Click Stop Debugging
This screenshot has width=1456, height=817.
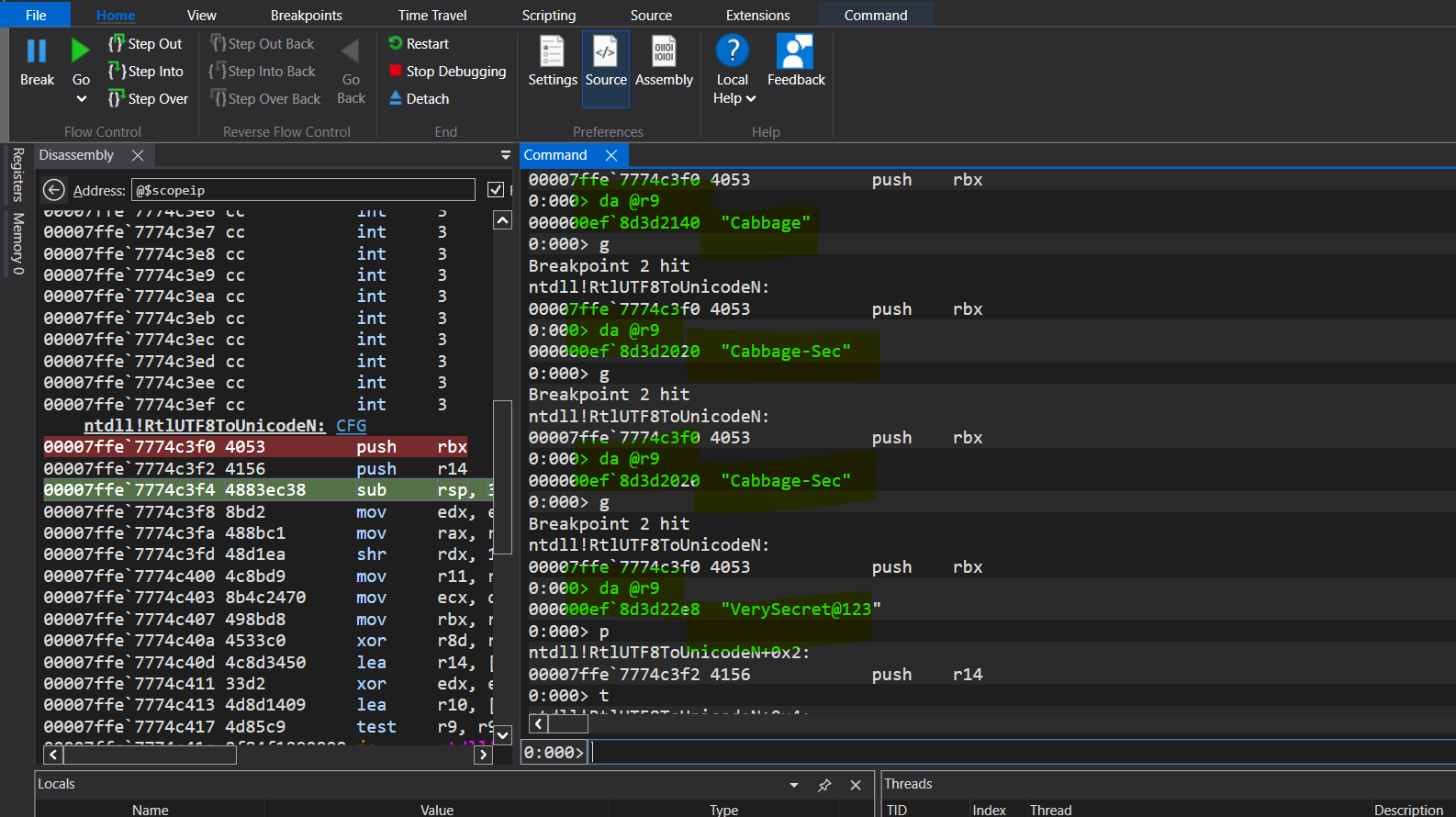click(x=447, y=72)
